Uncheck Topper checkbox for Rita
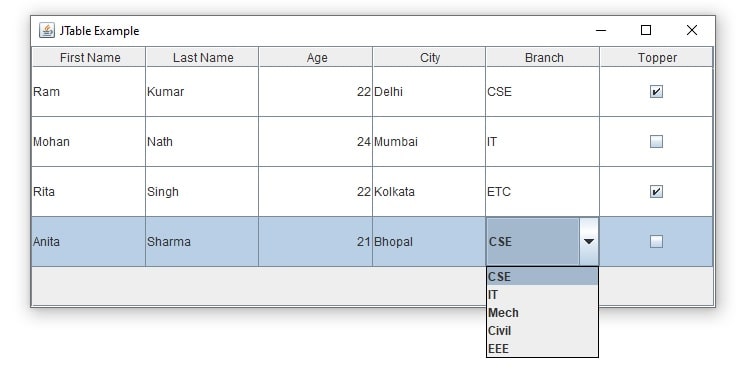 point(656,192)
